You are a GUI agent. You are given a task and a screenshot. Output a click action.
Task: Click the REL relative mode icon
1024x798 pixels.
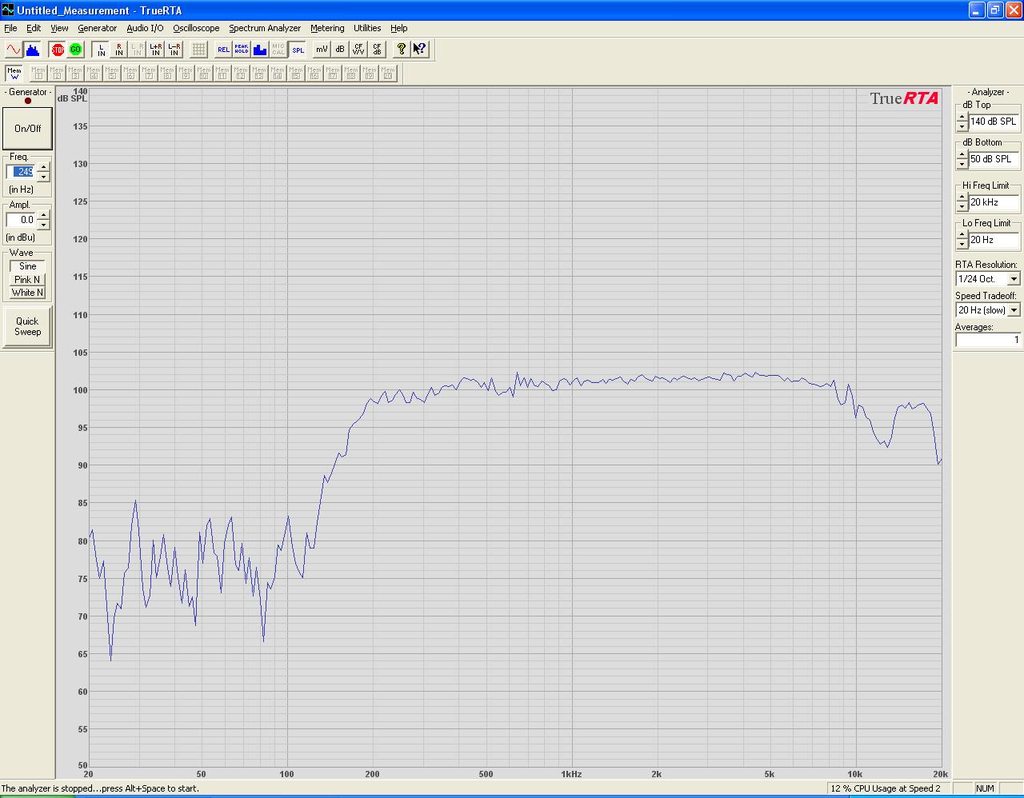coord(223,48)
